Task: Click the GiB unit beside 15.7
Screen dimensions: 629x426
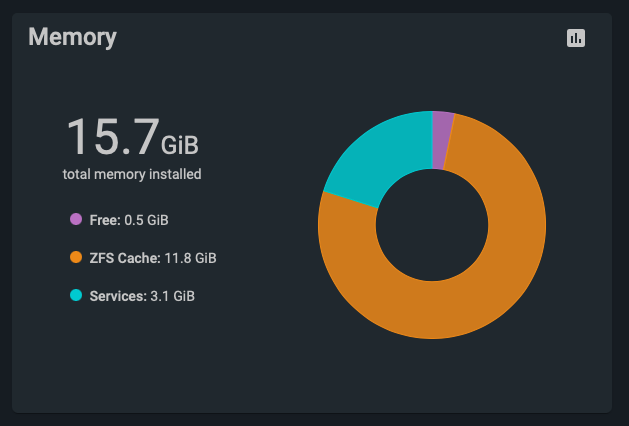Action: [180, 145]
